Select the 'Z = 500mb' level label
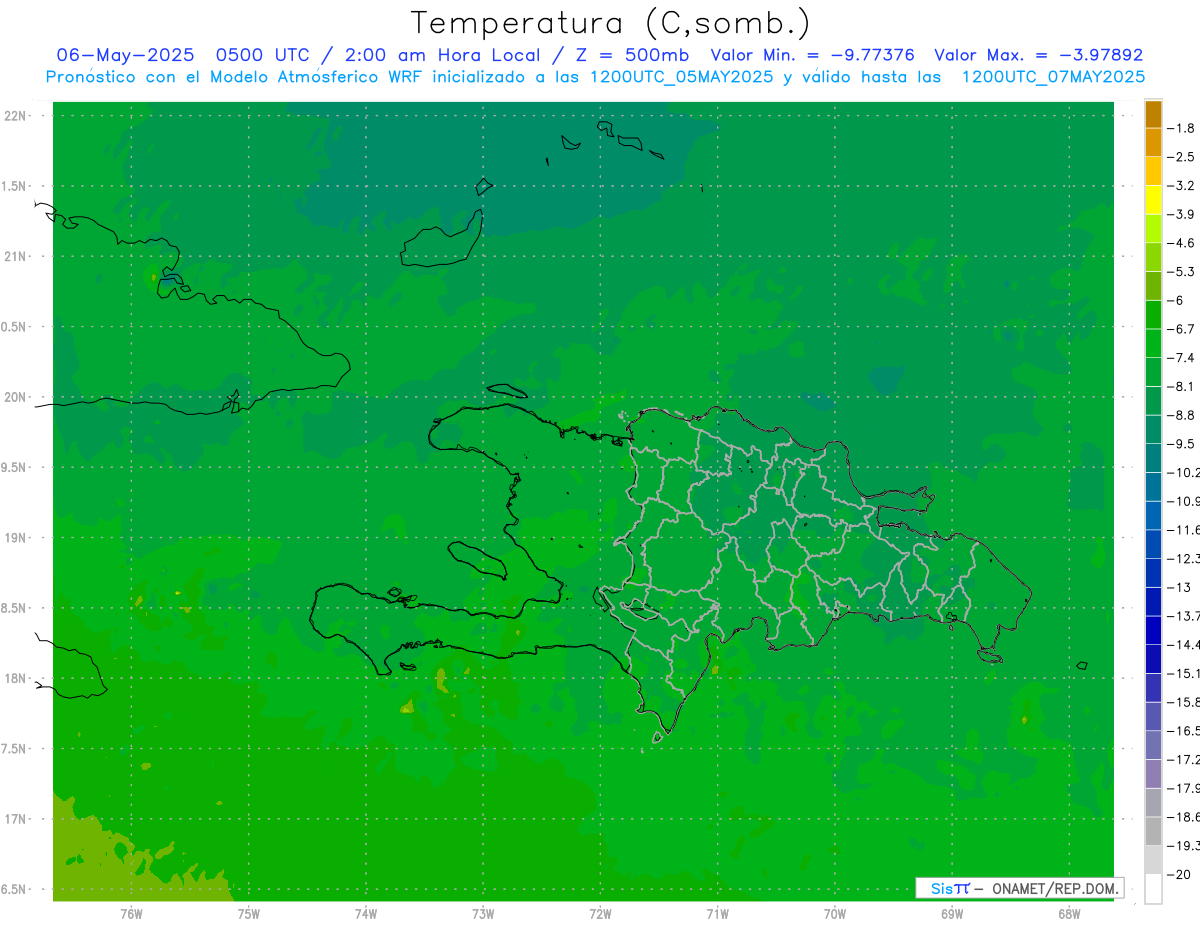Viewport: 1200px width, 927px height. (628, 55)
